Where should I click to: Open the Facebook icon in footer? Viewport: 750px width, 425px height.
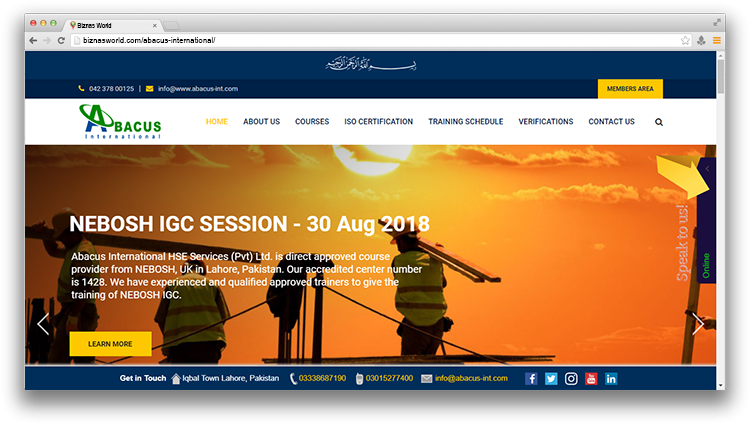pyautogui.click(x=531, y=379)
